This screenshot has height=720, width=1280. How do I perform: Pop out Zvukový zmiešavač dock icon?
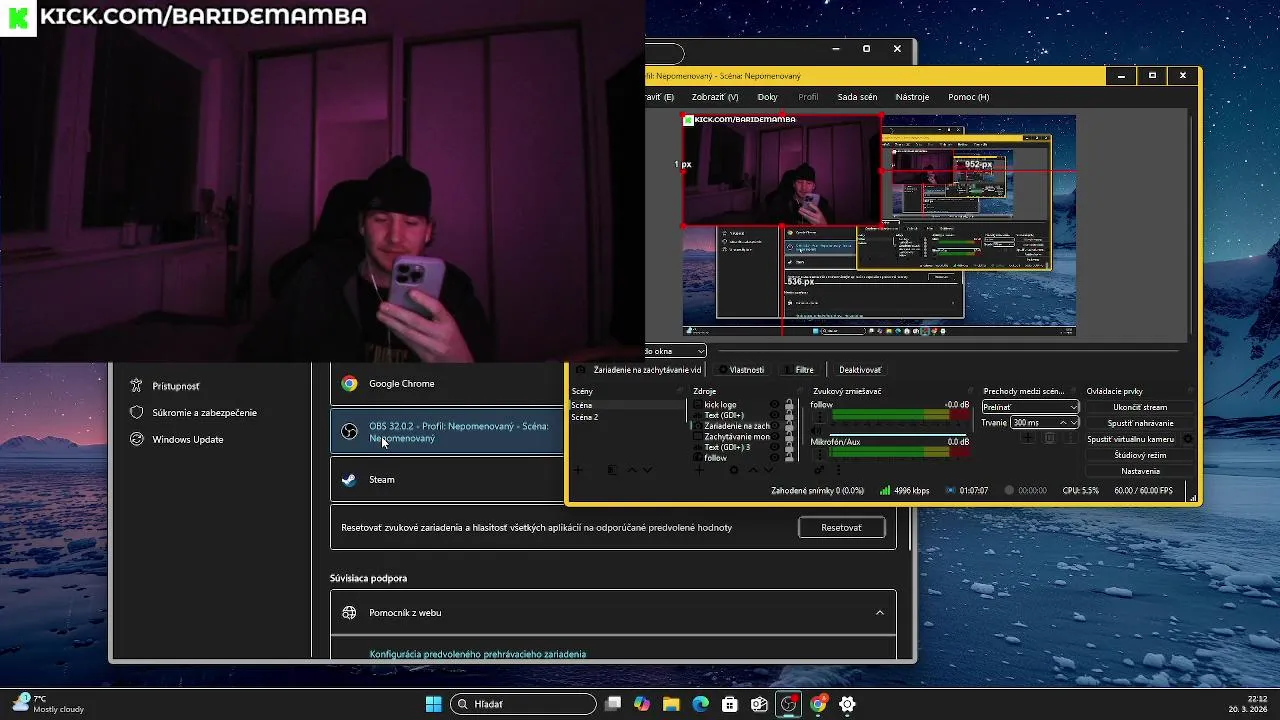(970, 390)
